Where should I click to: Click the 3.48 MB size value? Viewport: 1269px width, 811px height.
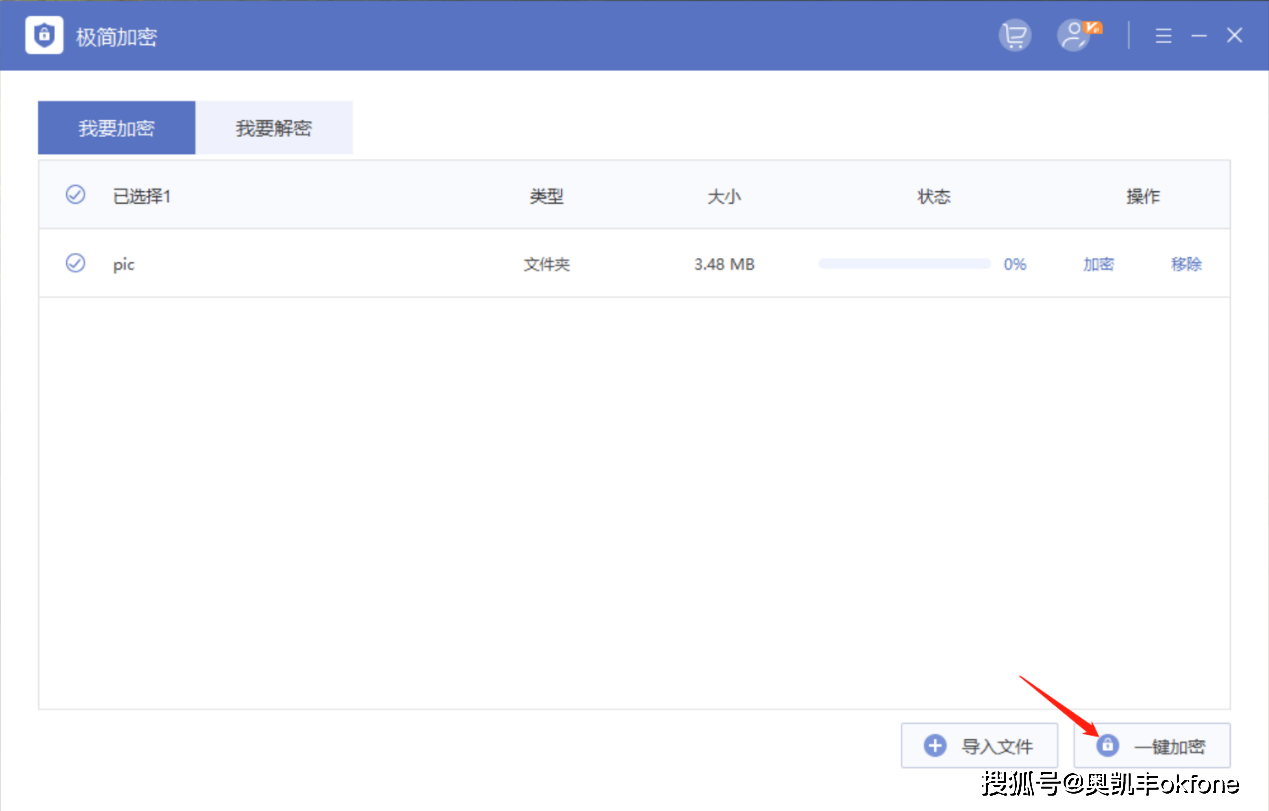click(724, 264)
